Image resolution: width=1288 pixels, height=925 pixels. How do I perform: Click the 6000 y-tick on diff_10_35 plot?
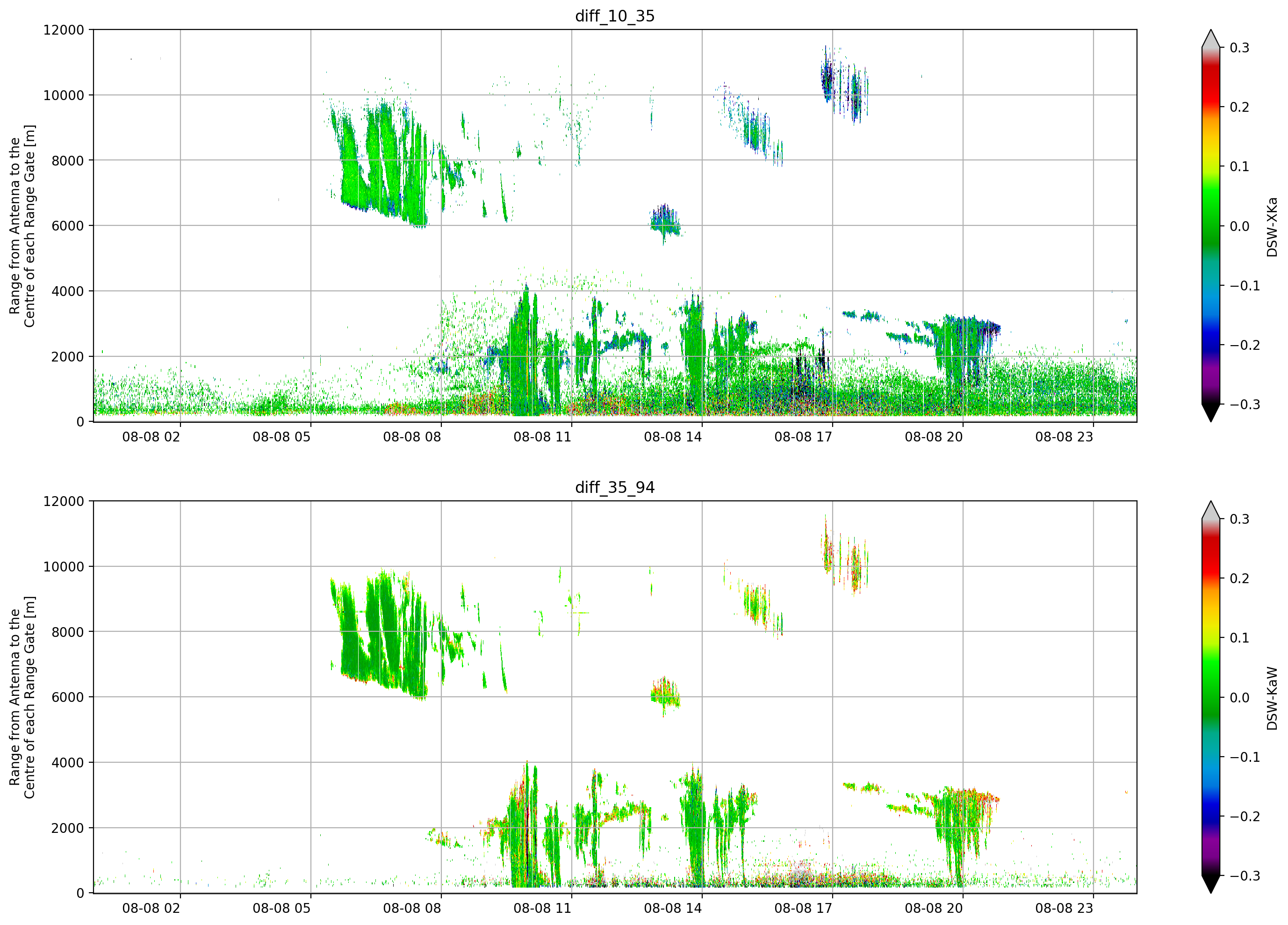pyautogui.click(x=68, y=225)
